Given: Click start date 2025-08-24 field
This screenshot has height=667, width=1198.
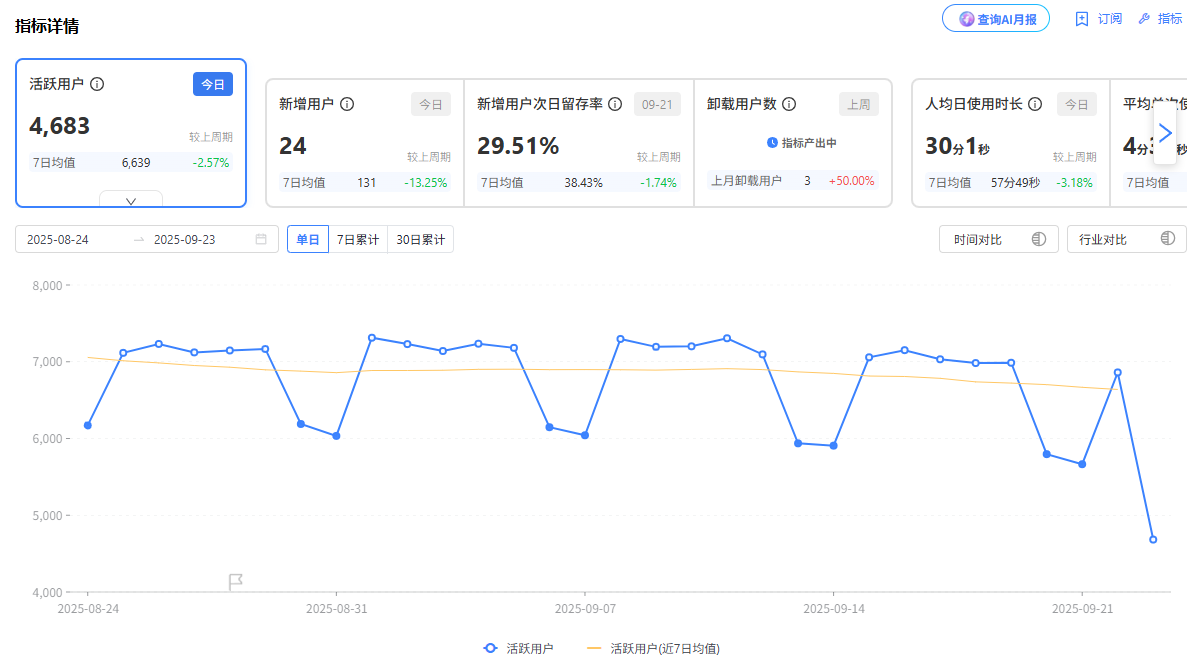Looking at the screenshot, I should (x=58, y=239).
